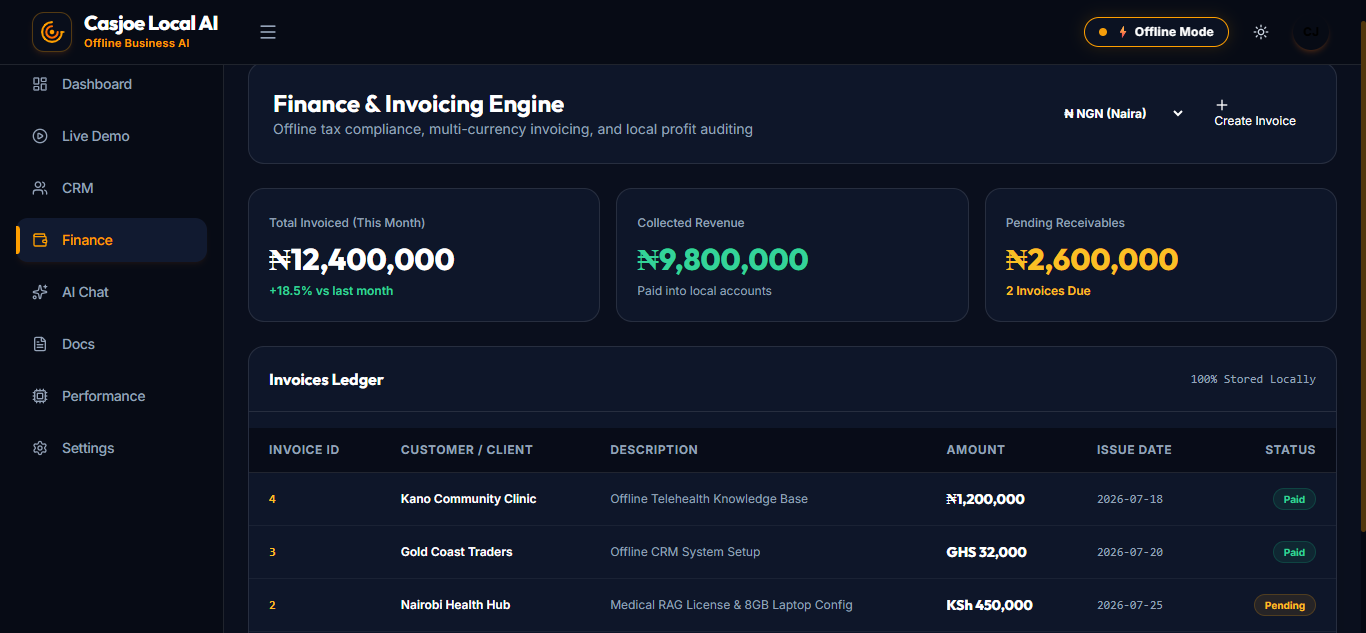Click the Docs file icon

click(x=40, y=344)
